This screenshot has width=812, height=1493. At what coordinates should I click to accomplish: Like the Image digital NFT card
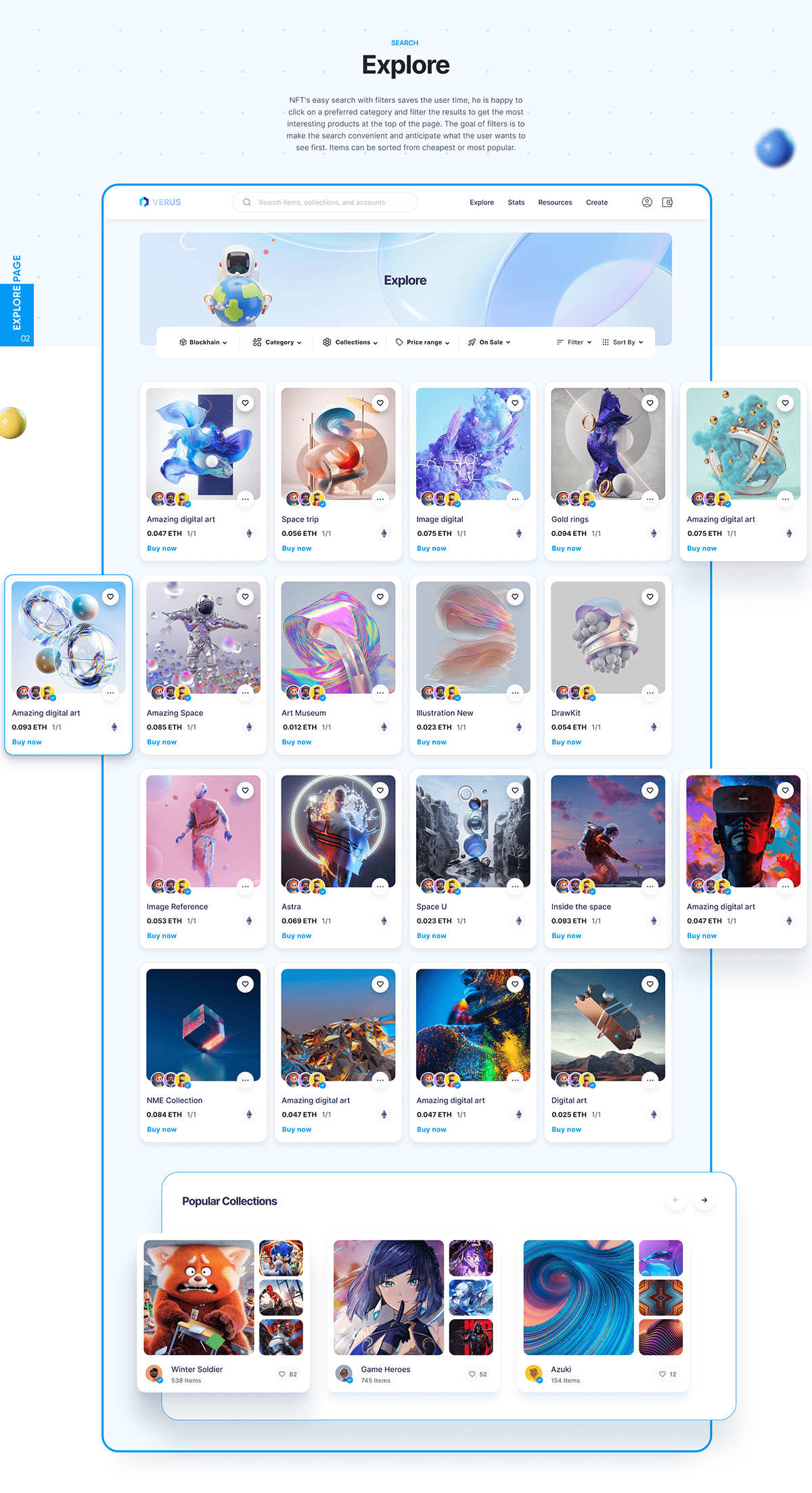[516, 403]
